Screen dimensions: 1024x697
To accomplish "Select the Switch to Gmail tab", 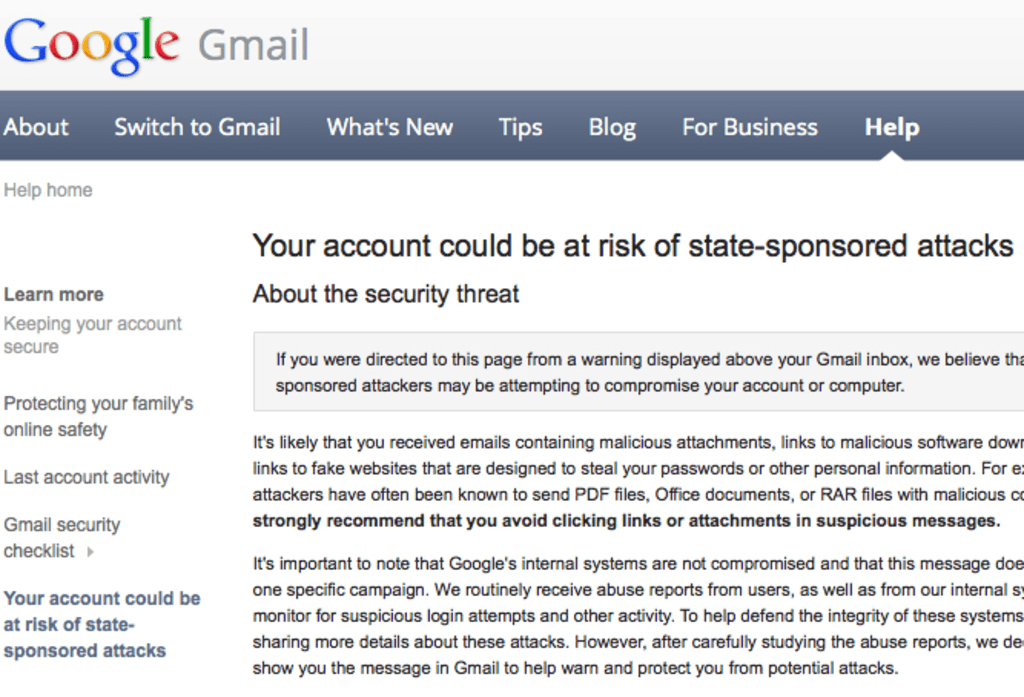I will [197, 127].
